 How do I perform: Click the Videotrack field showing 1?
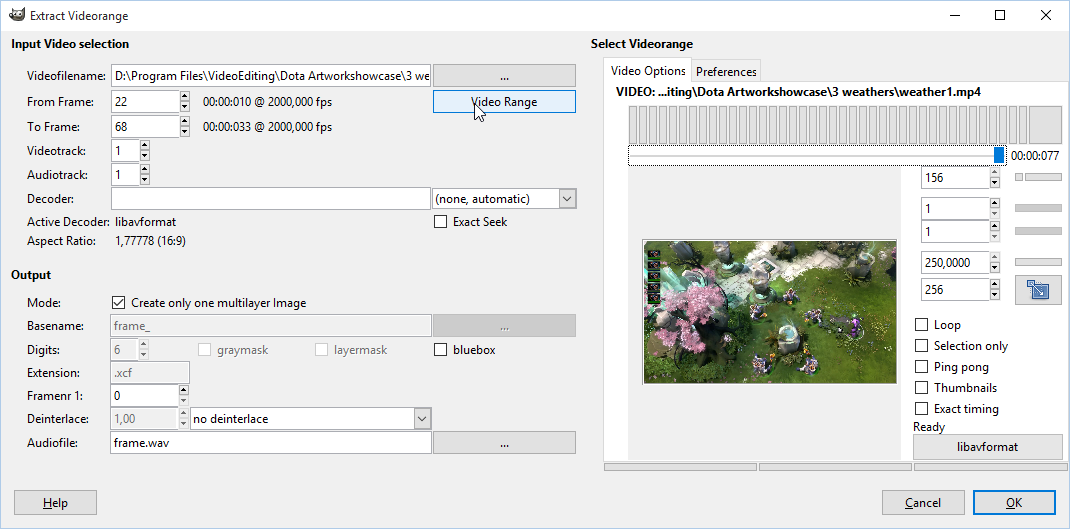tap(125, 151)
